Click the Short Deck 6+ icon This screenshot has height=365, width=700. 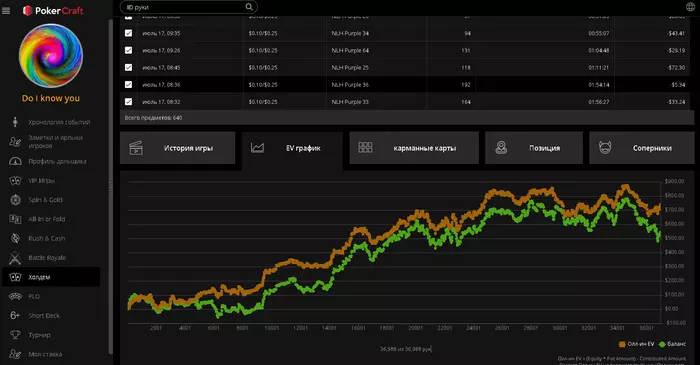pos(15,315)
